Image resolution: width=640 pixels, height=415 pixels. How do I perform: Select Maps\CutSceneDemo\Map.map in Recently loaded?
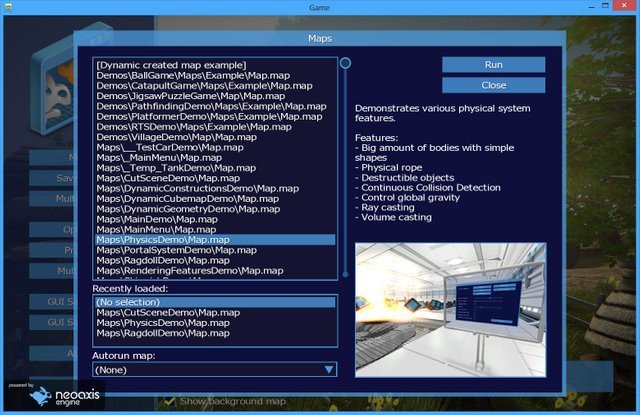coord(215,313)
